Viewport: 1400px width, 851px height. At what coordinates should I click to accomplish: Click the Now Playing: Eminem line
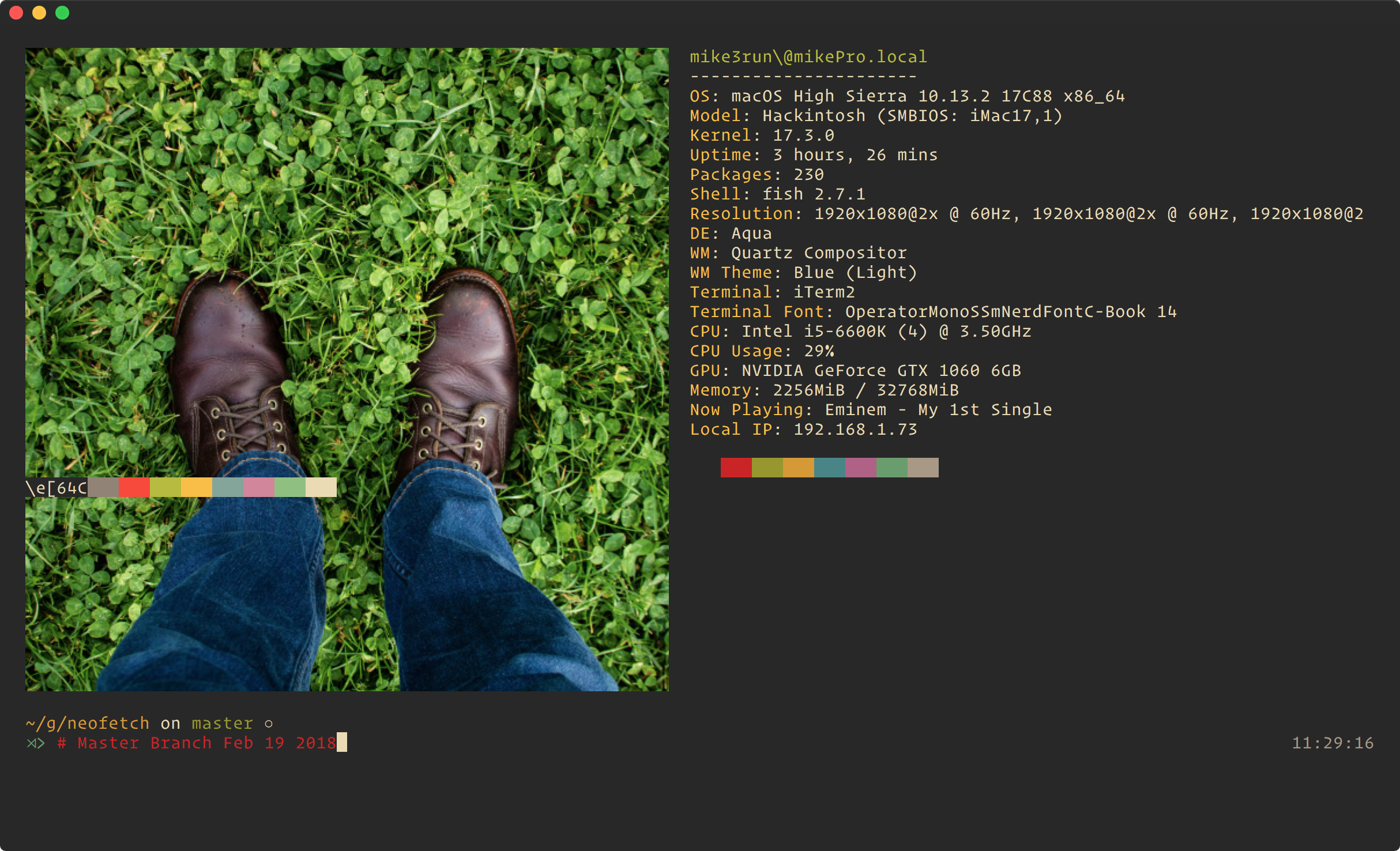tap(871, 409)
